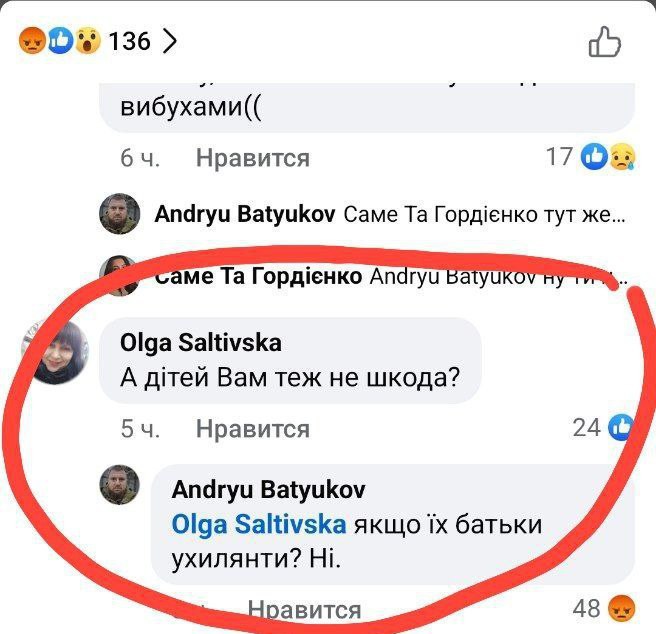The width and height of the screenshot is (656, 634).
Task: Click the blue like reaction in post summary
Action: [60, 41]
